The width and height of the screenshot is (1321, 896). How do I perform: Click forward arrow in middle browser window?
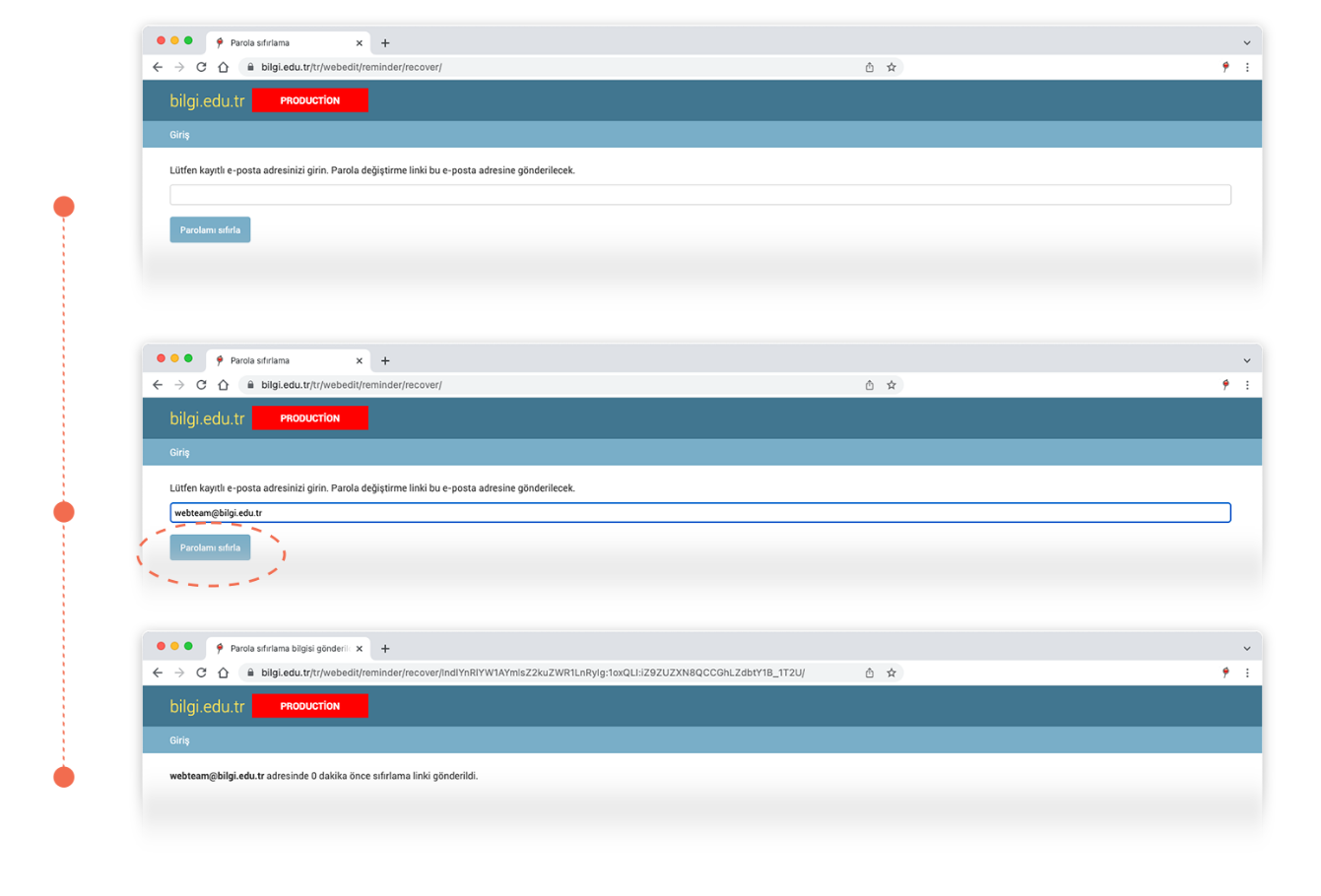click(179, 385)
